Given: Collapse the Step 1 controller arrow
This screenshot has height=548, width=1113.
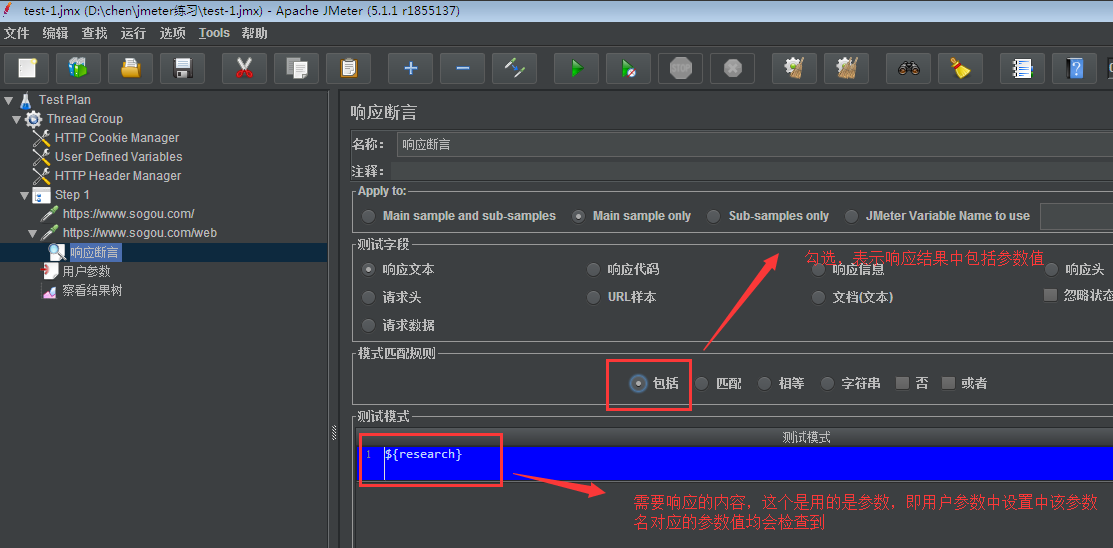Looking at the screenshot, I should pos(24,195).
